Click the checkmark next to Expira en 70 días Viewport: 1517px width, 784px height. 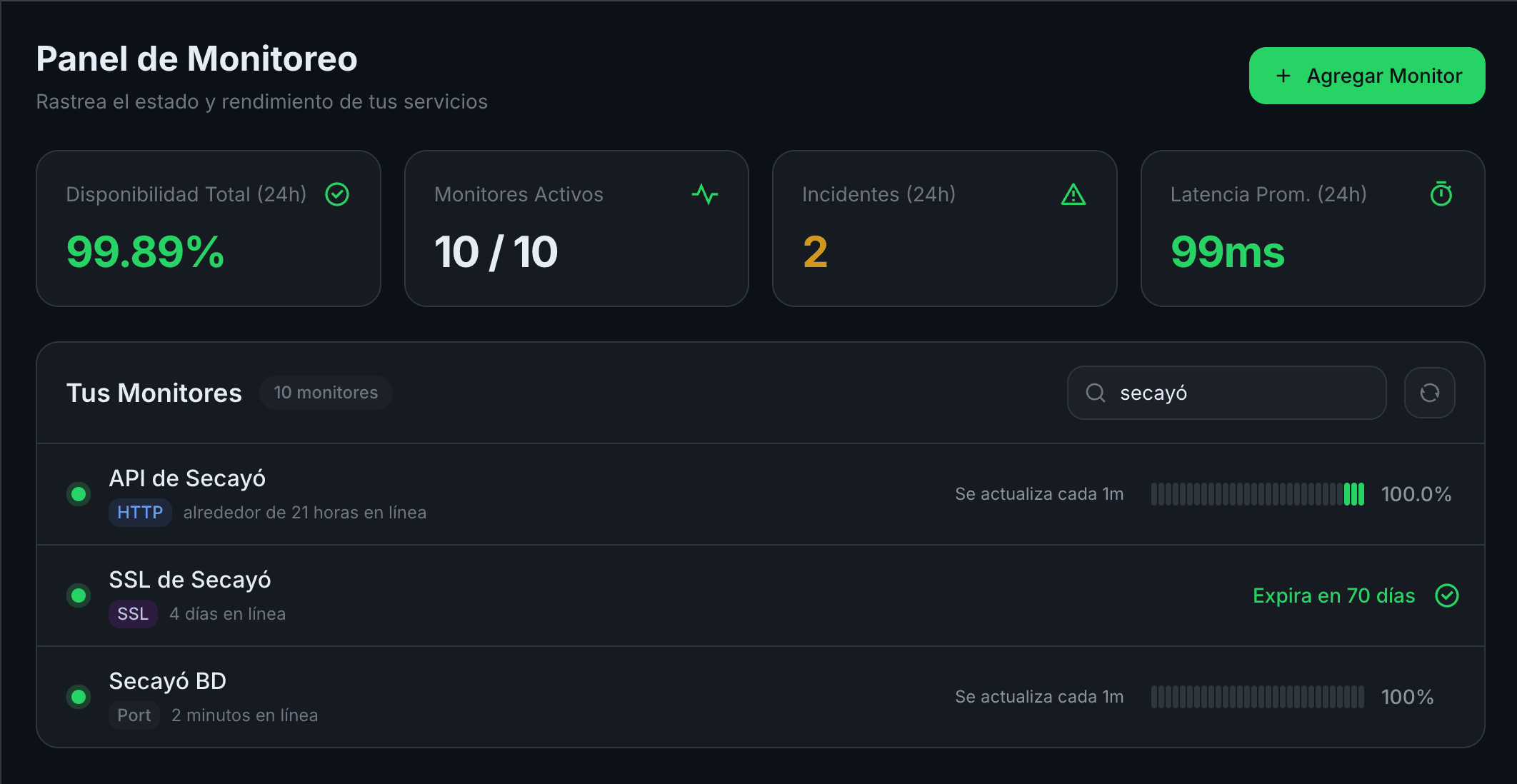tap(1446, 595)
